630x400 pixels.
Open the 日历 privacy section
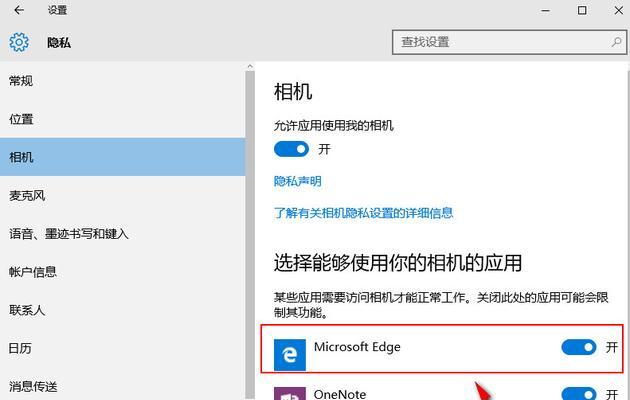(123, 348)
